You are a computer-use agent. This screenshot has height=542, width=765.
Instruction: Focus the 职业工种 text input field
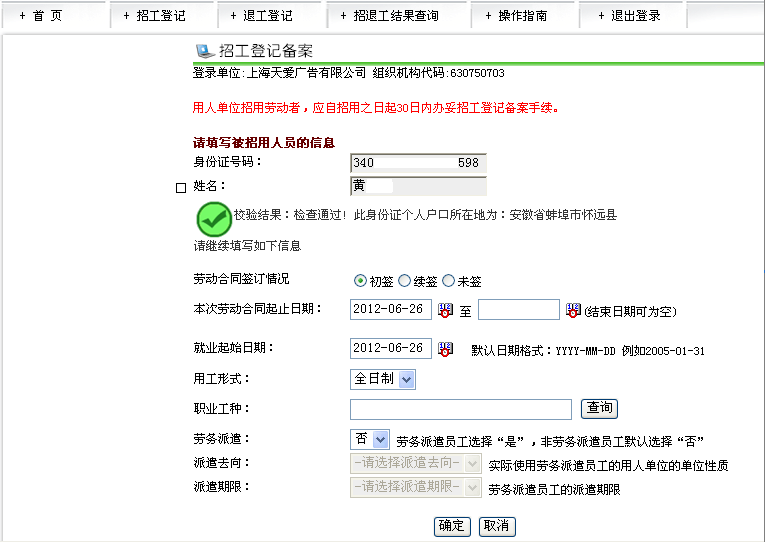[461, 409]
